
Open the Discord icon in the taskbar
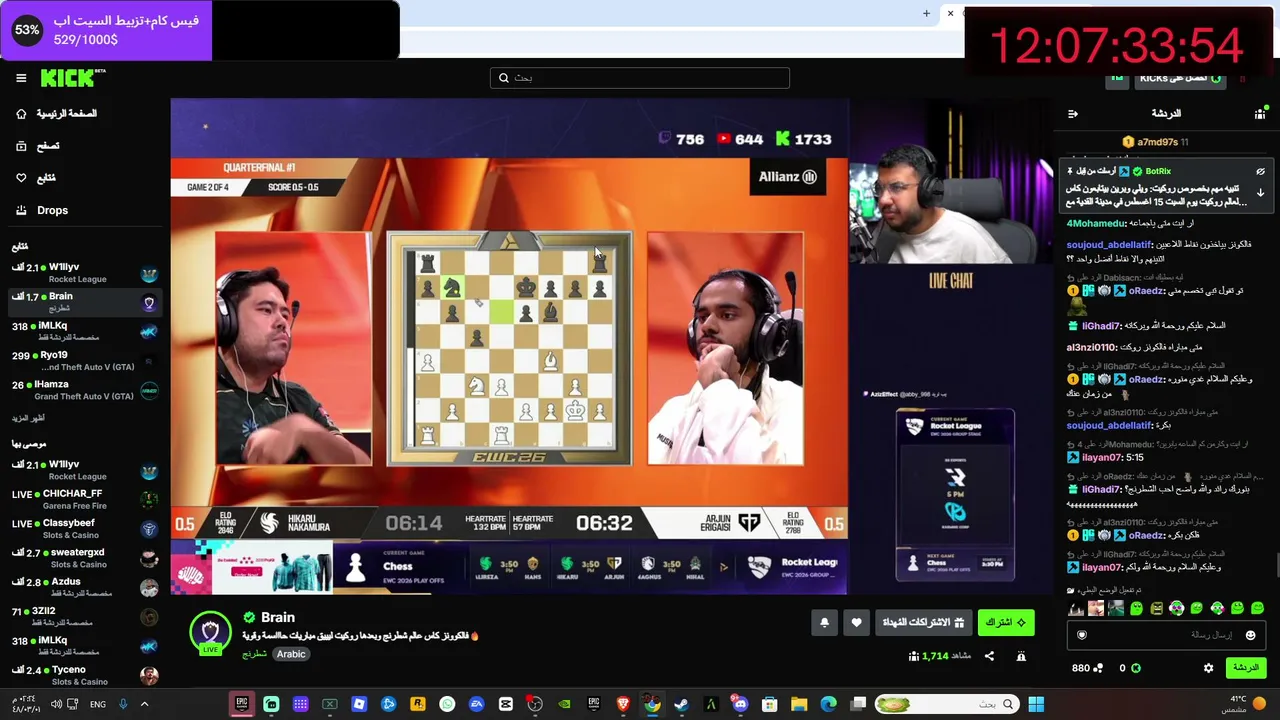[x=740, y=704]
